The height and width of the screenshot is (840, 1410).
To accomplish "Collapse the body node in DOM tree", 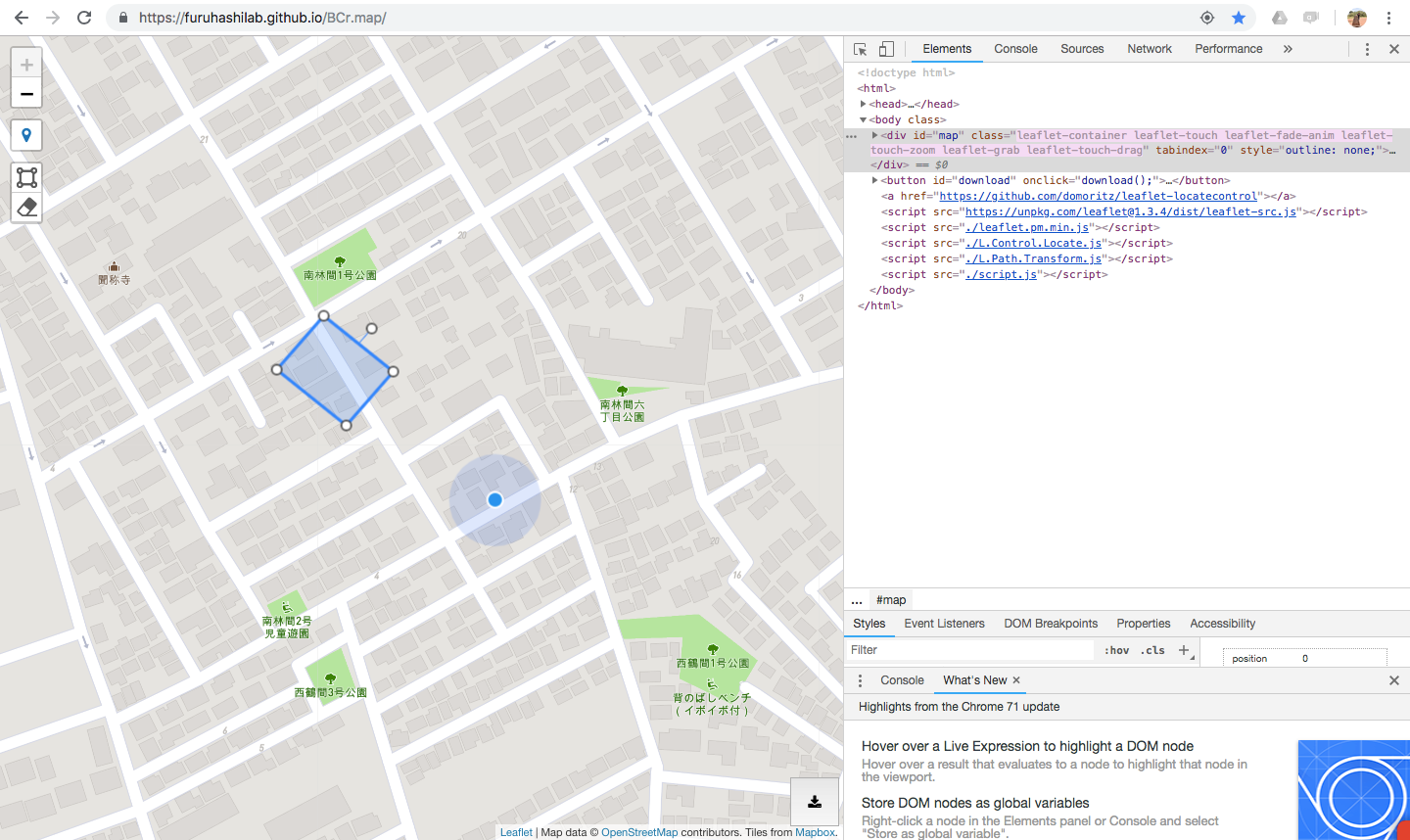I will 863,119.
